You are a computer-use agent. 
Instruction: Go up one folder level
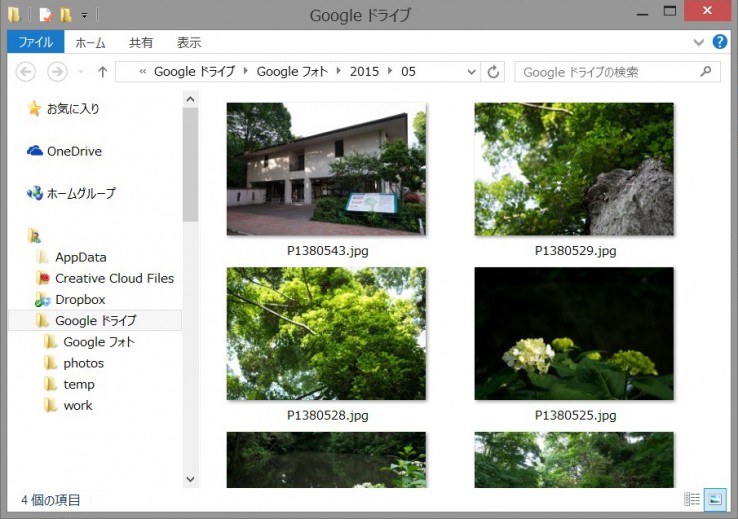point(102,72)
